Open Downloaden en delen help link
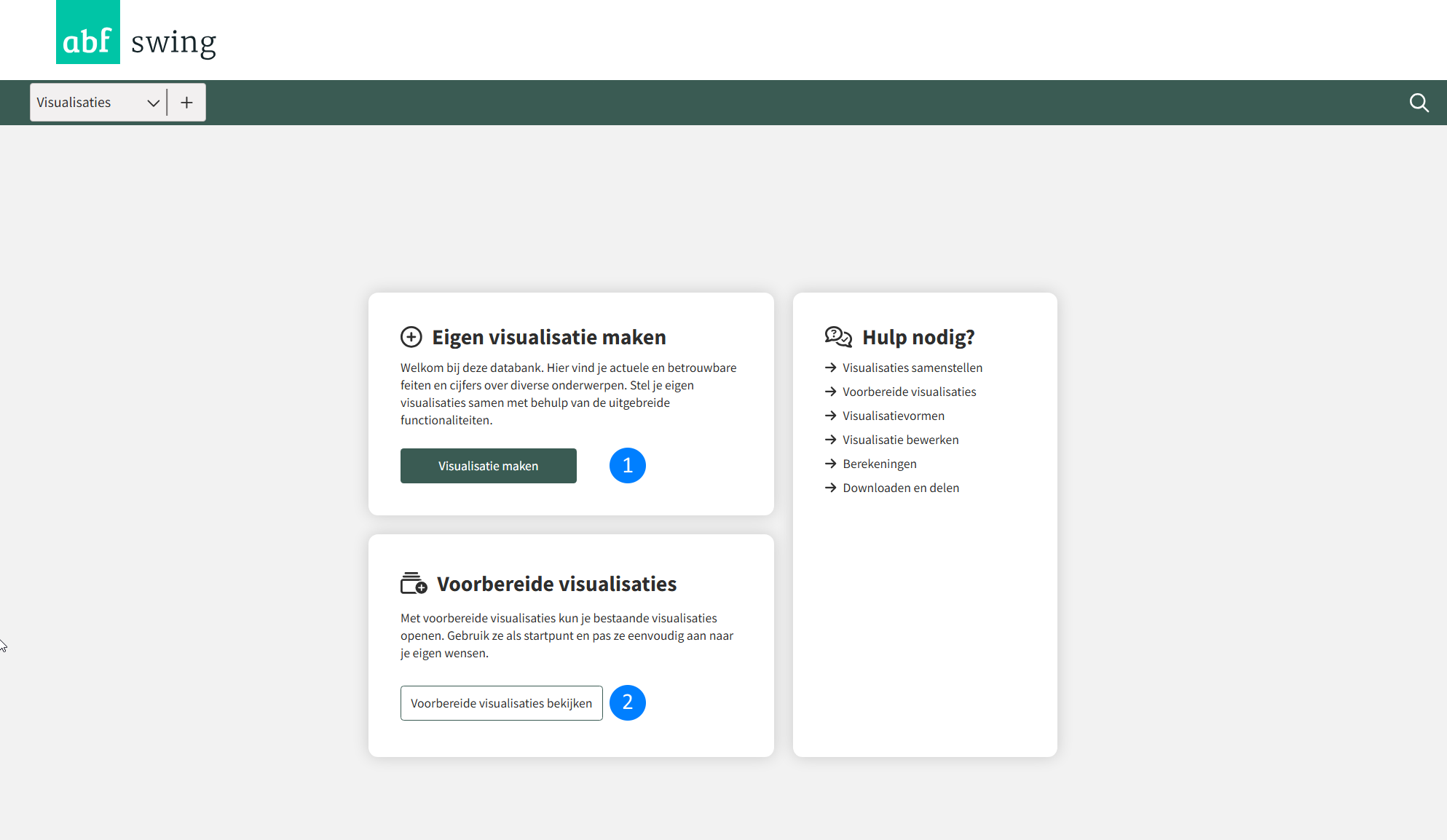The width and height of the screenshot is (1447, 840). 900,488
